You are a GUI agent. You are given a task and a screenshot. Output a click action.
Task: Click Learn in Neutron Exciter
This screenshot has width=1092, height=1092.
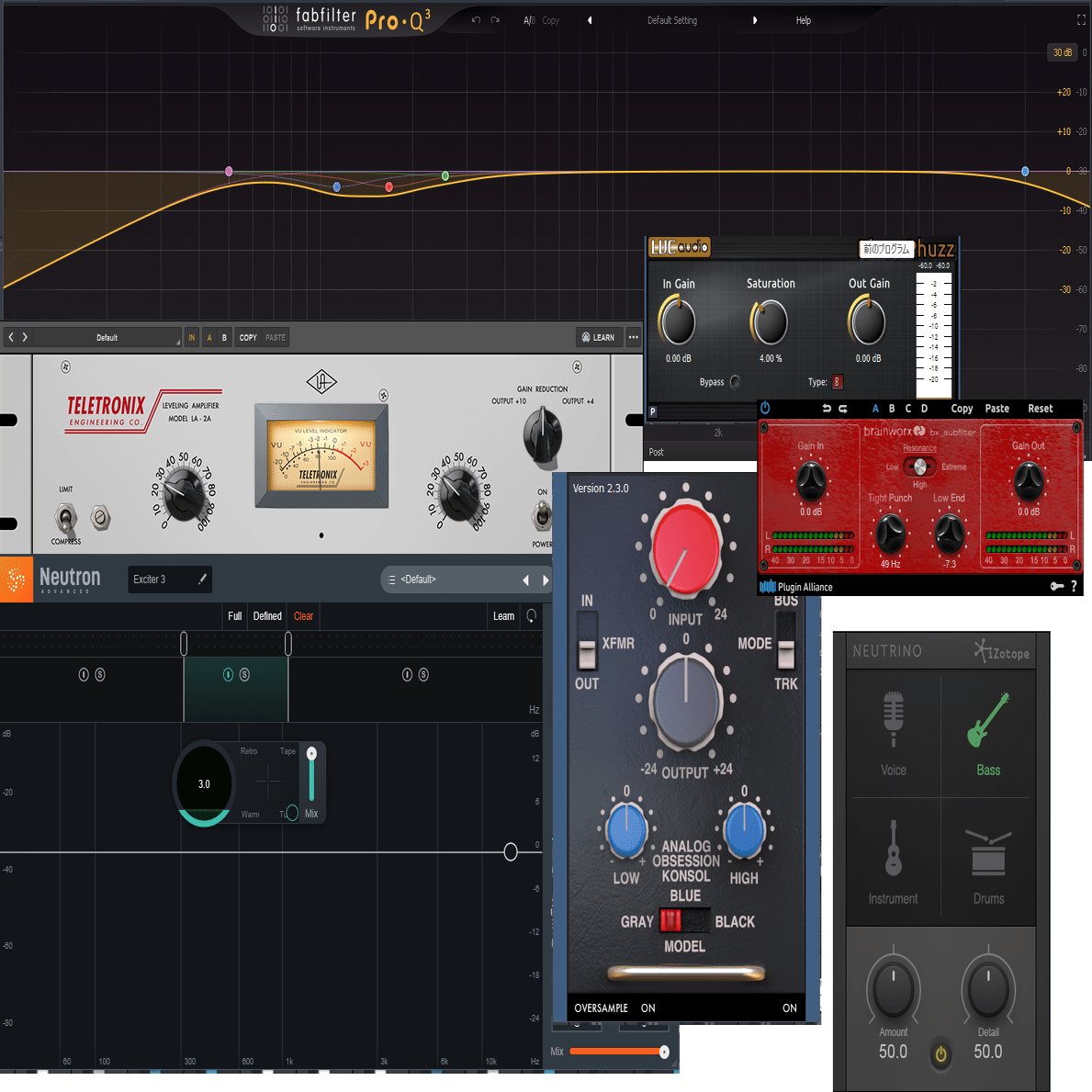click(503, 616)
